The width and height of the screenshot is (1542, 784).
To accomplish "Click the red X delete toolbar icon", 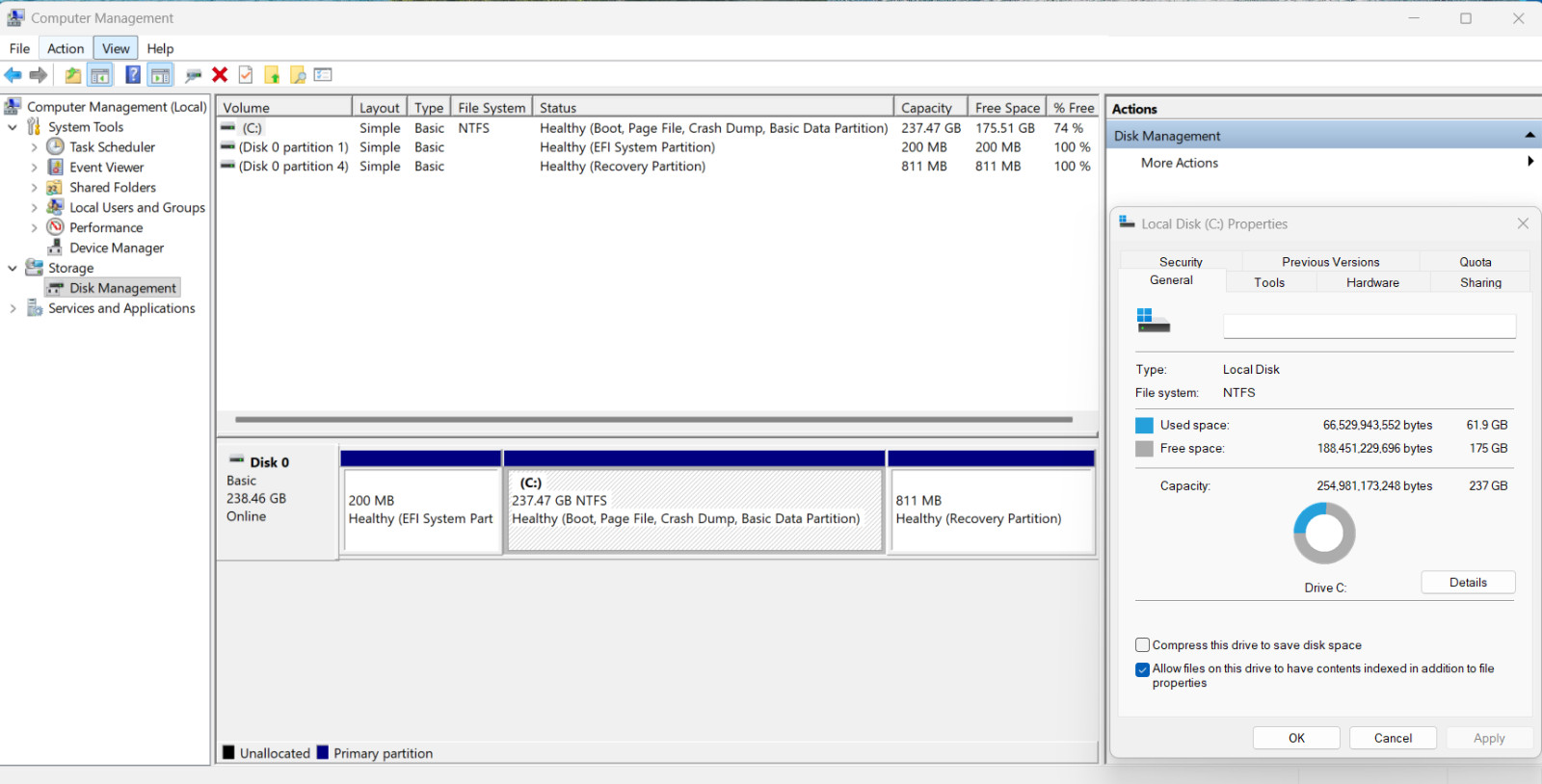I will (x=220, y=75).
